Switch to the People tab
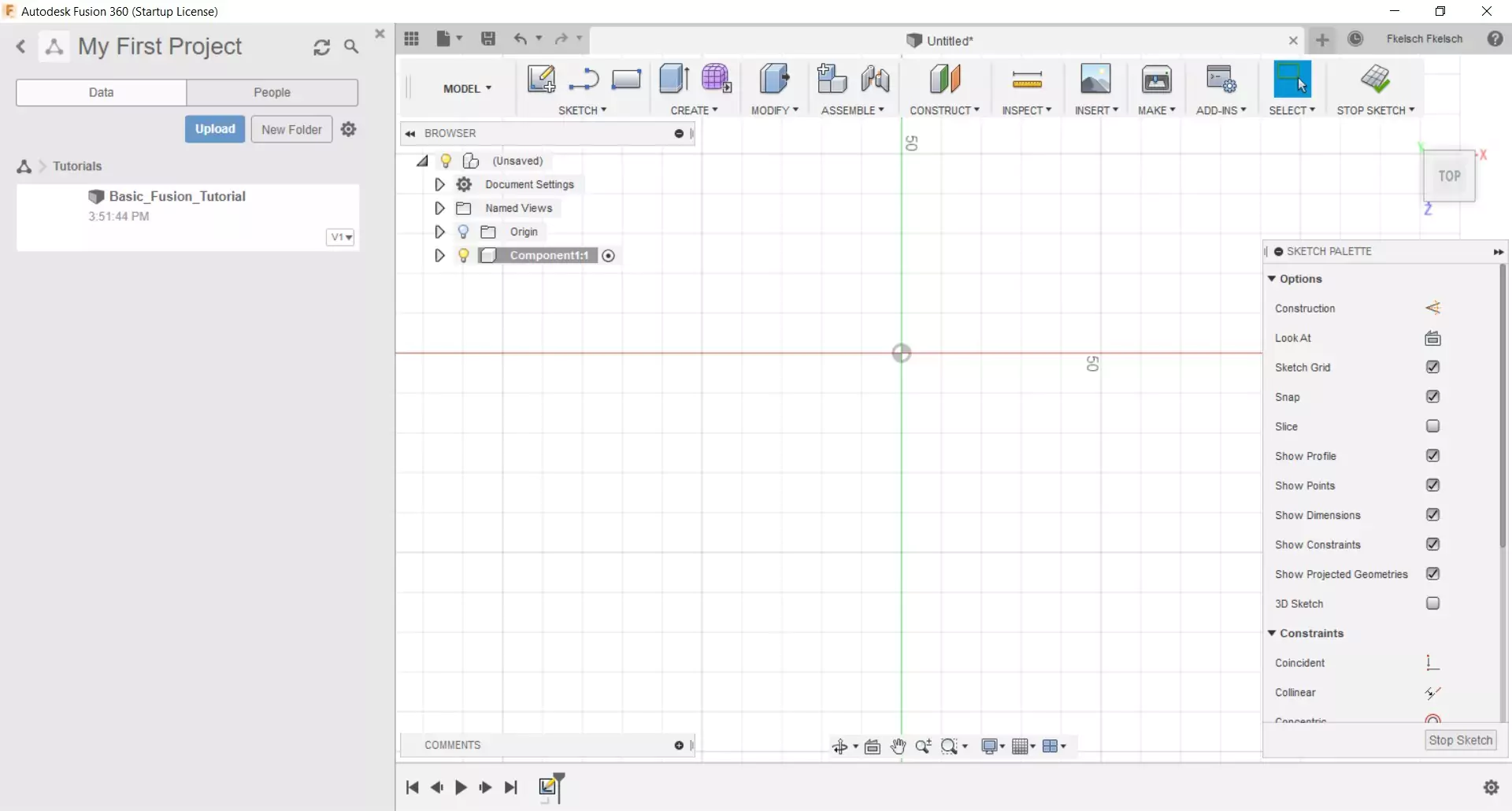Screen dimensions: 1512x811 coord(272,92)
